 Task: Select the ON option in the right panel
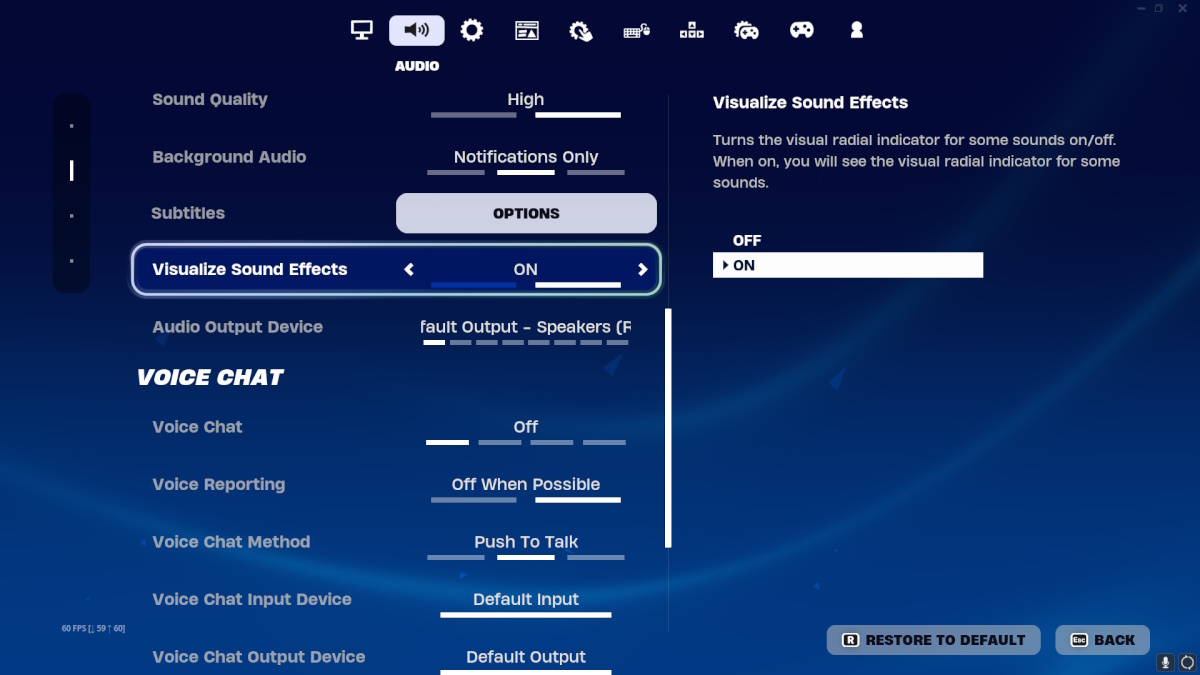(x=847, y=265)
